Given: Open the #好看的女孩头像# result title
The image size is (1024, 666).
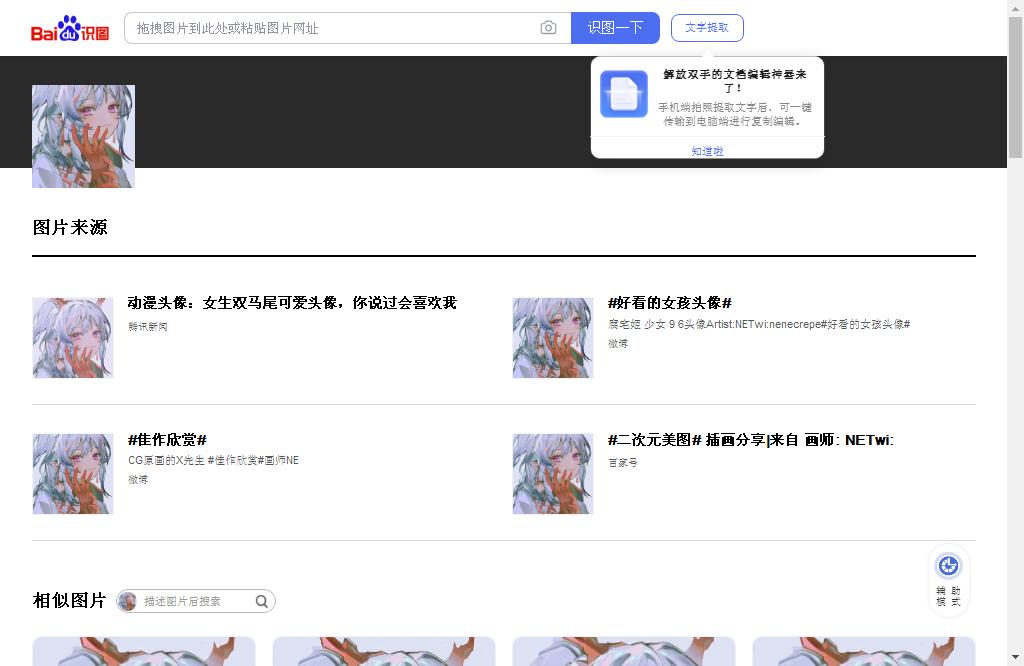Looking at the screenshot, I should pyautogui.click(x=669, y=302).
